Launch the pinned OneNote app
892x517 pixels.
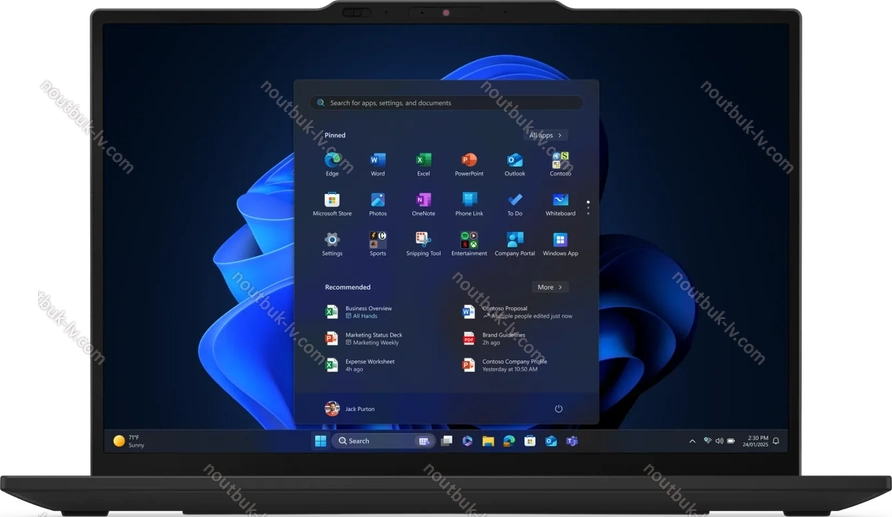coord(423,201)
